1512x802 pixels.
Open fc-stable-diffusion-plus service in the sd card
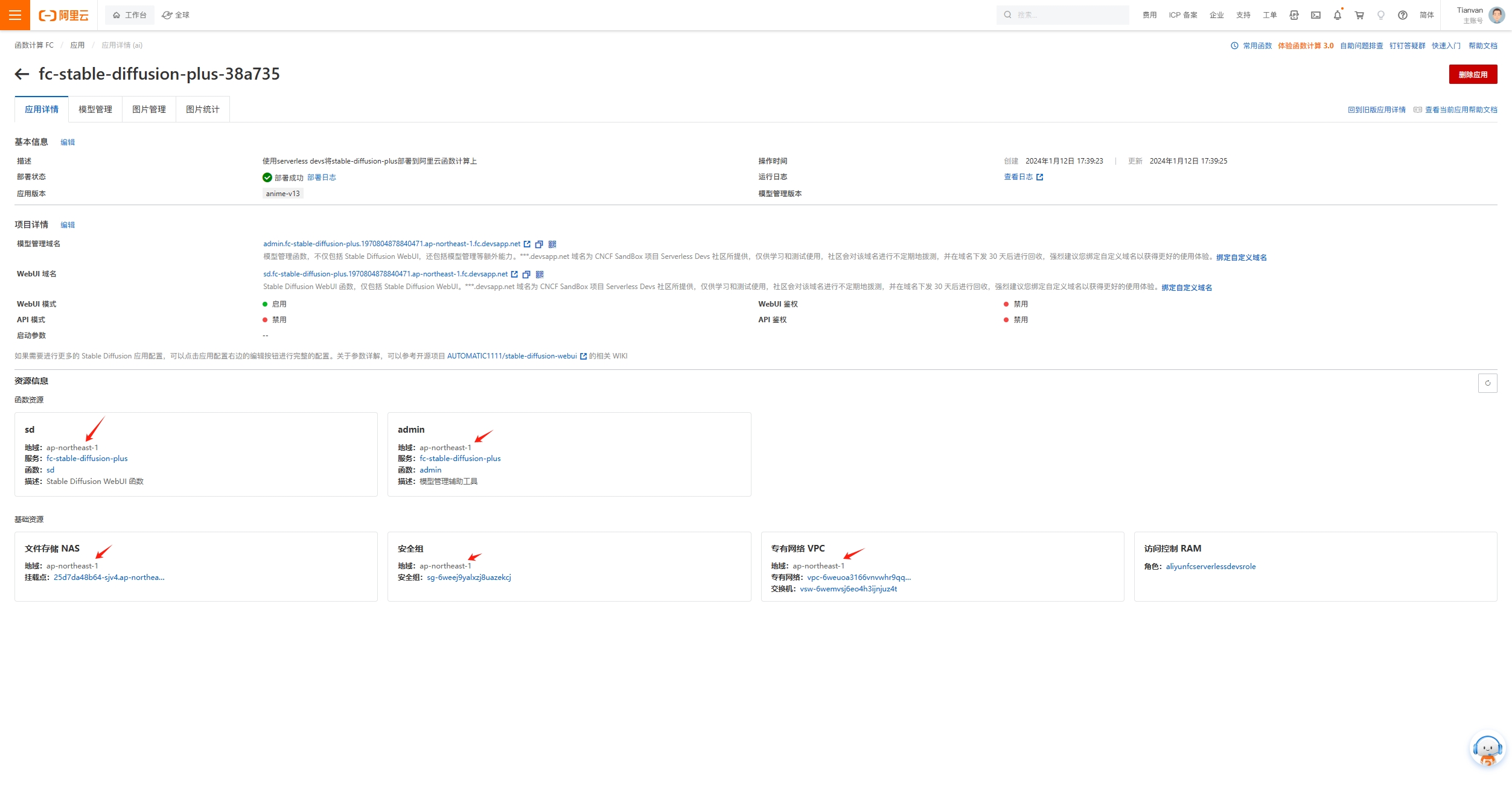click(87, 459)
